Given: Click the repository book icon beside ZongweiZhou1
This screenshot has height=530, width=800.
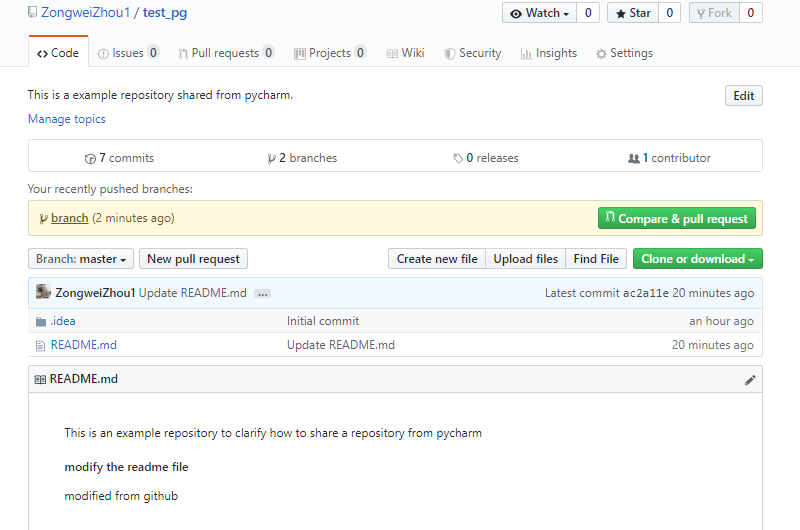Looking at the screenshot, I should point(32,12).
